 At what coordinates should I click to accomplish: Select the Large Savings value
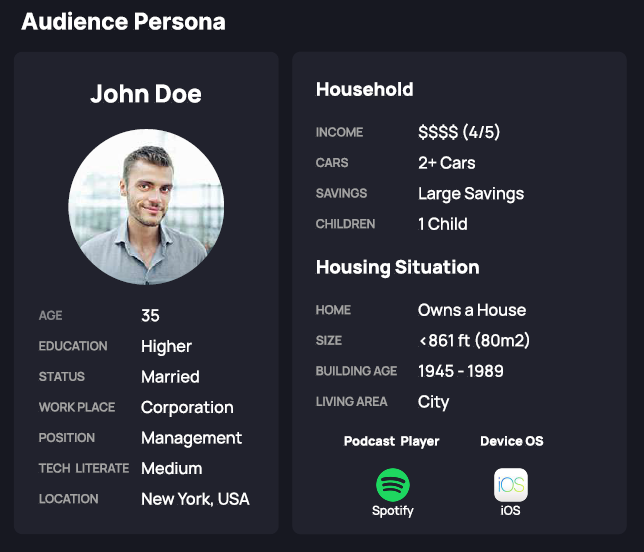[x=471, y=194]
